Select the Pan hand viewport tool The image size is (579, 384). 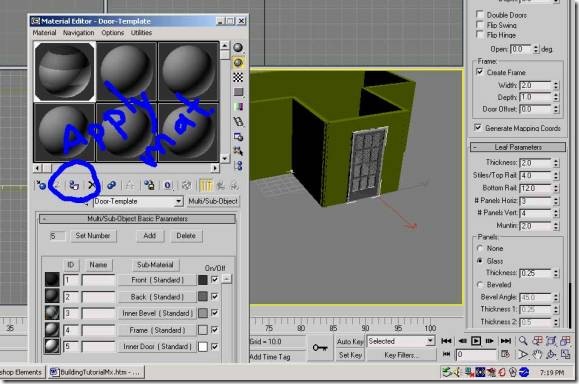[537, 354]
